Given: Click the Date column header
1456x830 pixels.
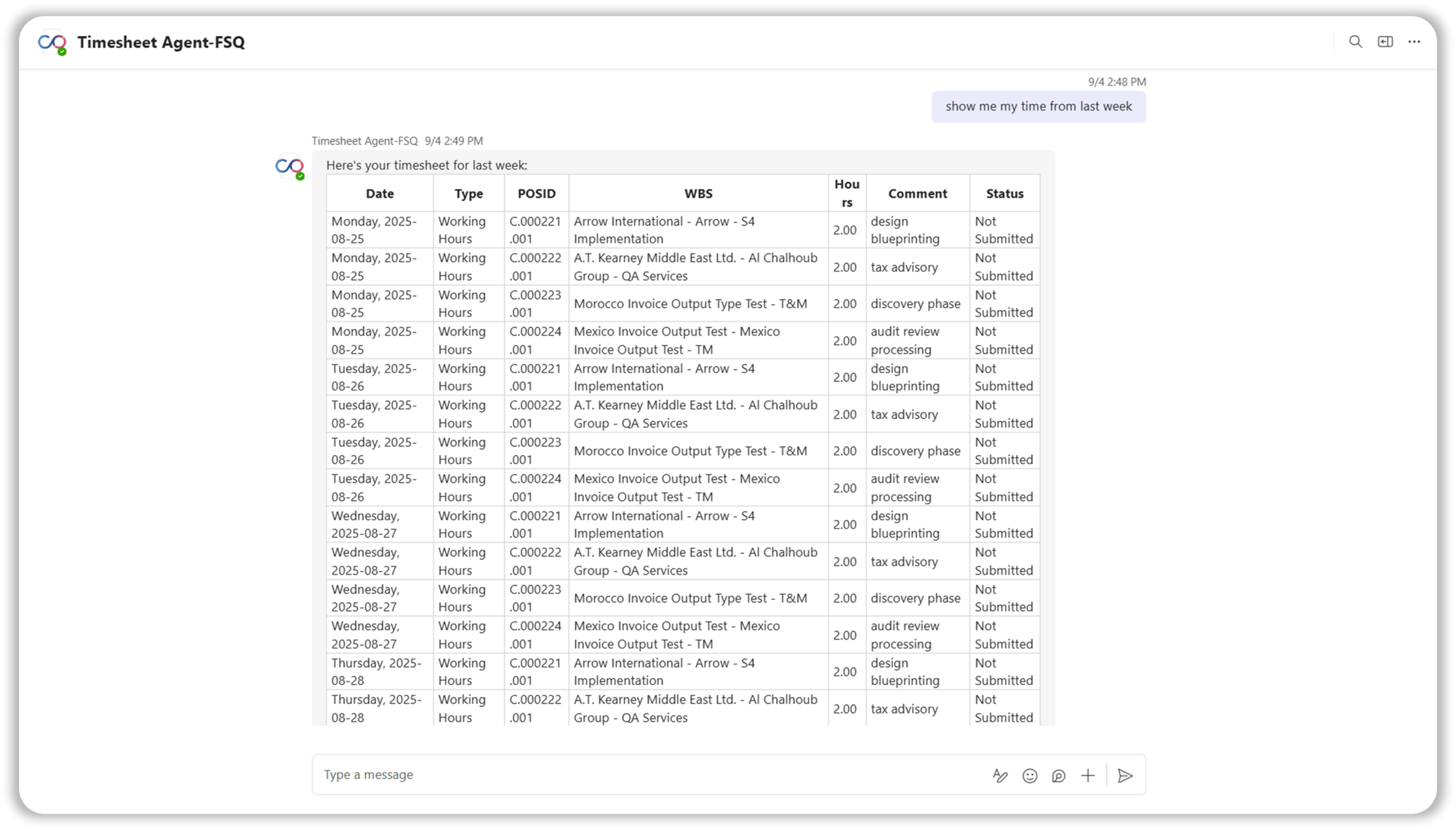Looking at the screenshot, I should coord(379,193).
